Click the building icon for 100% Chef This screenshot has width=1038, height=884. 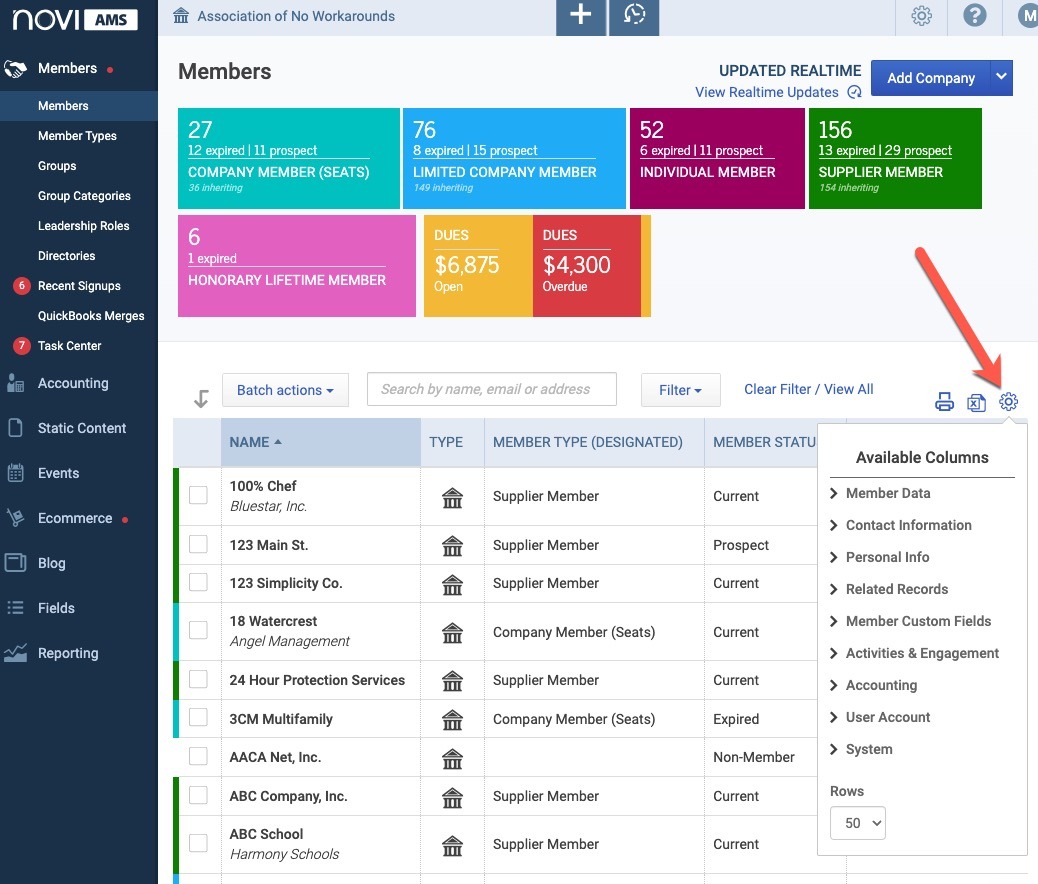pyautogui.click(x=452, y=497)
